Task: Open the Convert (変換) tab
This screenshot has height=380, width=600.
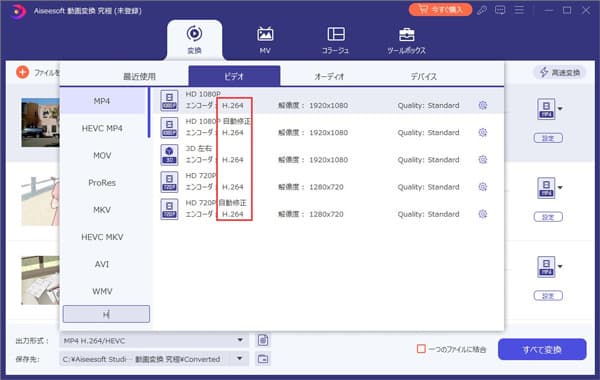Action: (194, 40)
